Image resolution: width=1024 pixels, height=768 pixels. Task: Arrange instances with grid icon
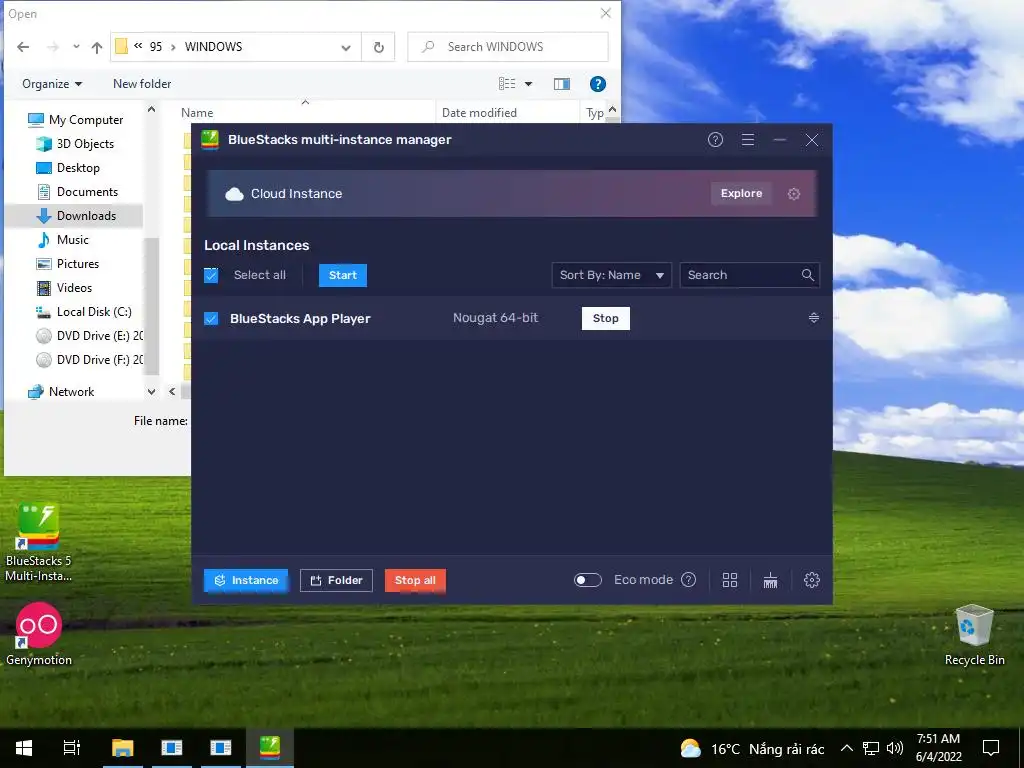[x=730, y=580]
